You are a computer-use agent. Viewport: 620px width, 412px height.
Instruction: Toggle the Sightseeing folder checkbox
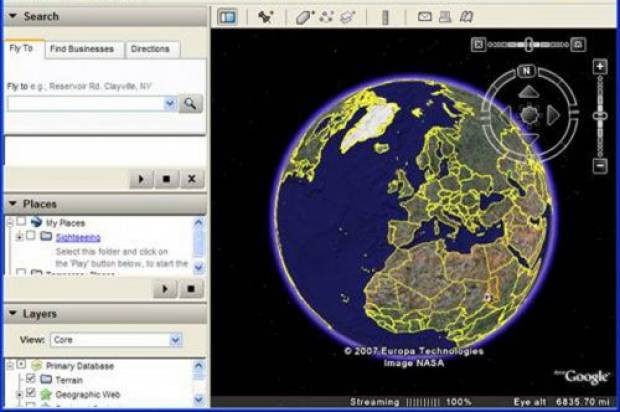click(31, 236)
